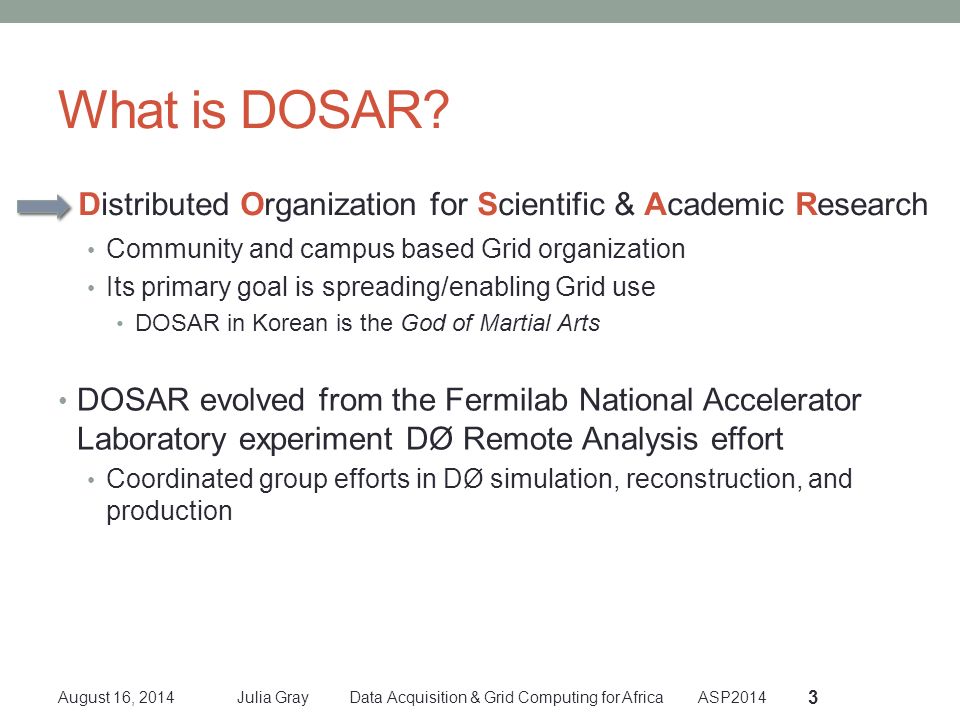This screenshot has height=720, width=960.
Task: Click the footer text 'Data Acquisition & Grid Computing for Africa'
Action: pyautogui.click(x=506, y=697)
